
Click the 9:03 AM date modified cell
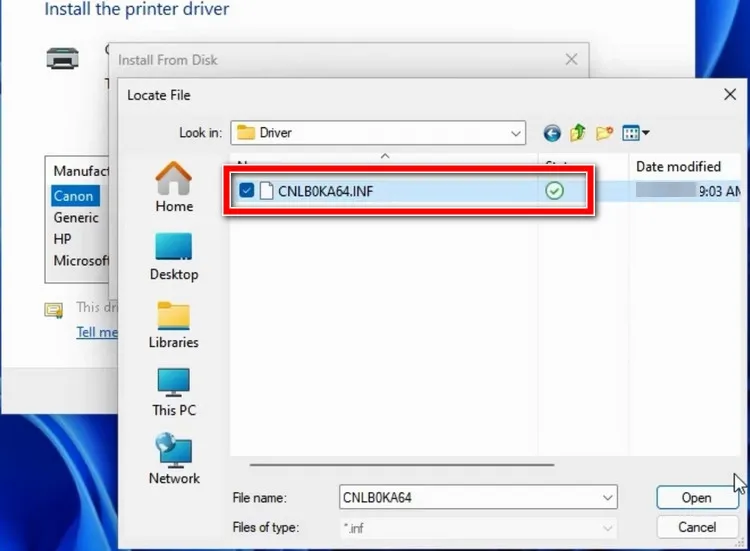pyautogui.click(x=688, y=191)
